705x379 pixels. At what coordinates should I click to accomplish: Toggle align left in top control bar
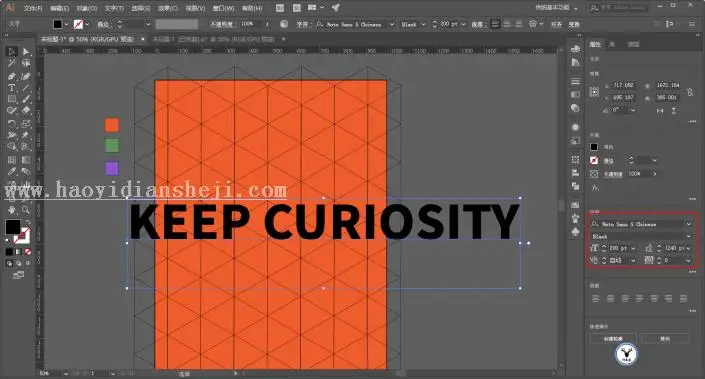coord(495,24)
